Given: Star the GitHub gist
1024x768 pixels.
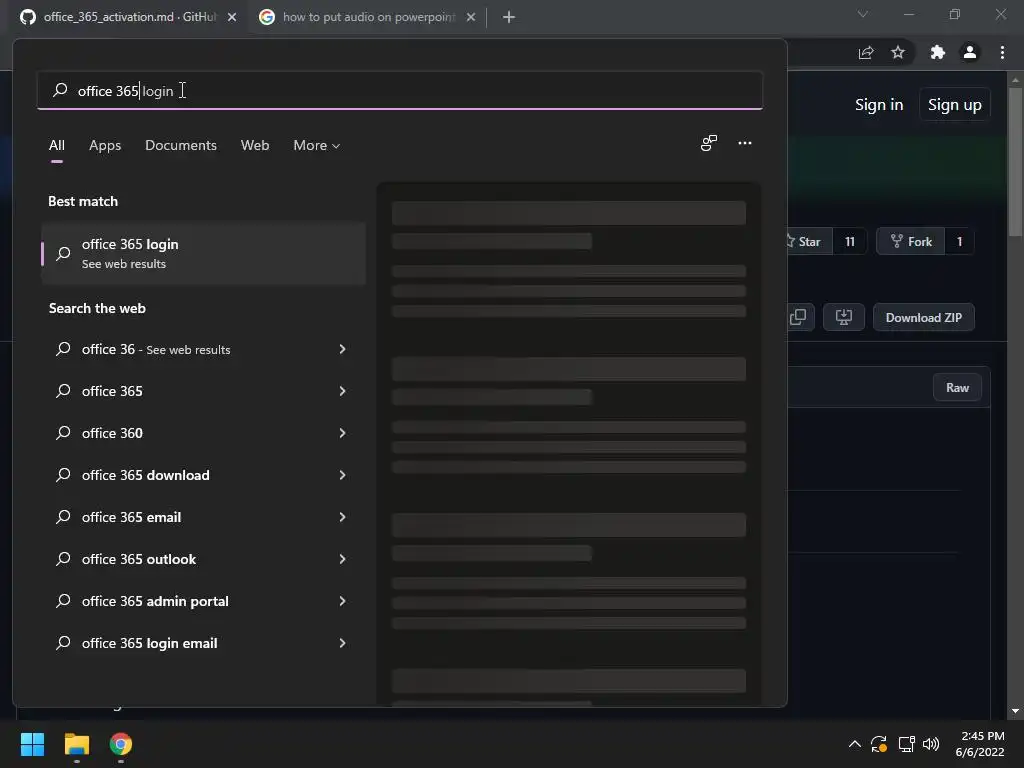Looking at the screenshot, I should (808, 242).
